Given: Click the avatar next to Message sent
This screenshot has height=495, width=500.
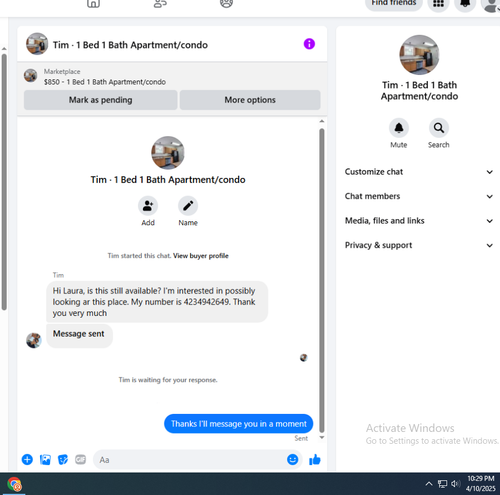Looking at the screenshot, I should (34, 340).
